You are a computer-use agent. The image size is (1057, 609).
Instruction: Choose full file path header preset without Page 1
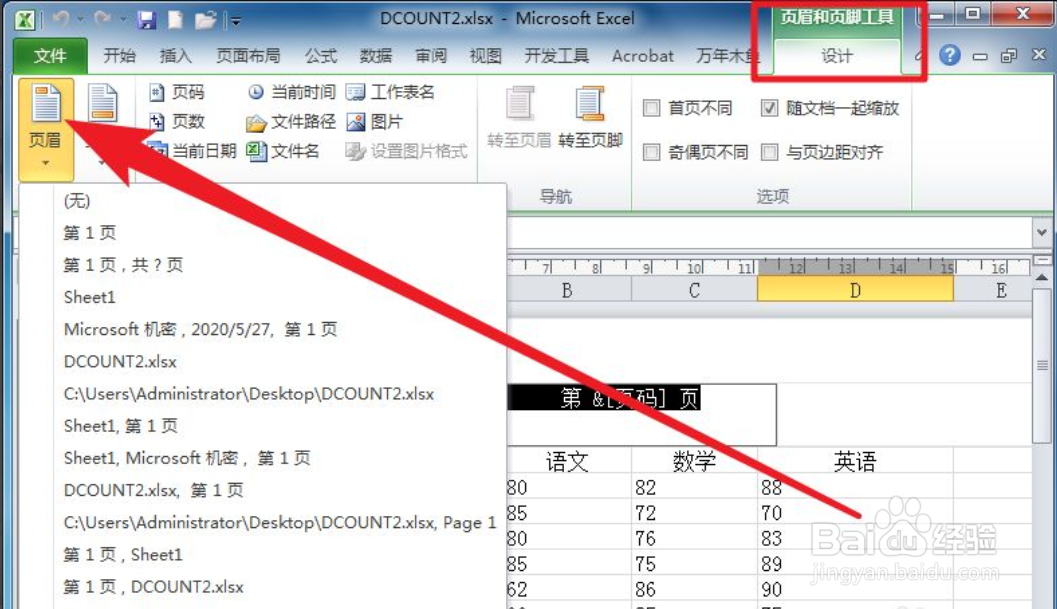pyautogui.click(x=263, y=393)
